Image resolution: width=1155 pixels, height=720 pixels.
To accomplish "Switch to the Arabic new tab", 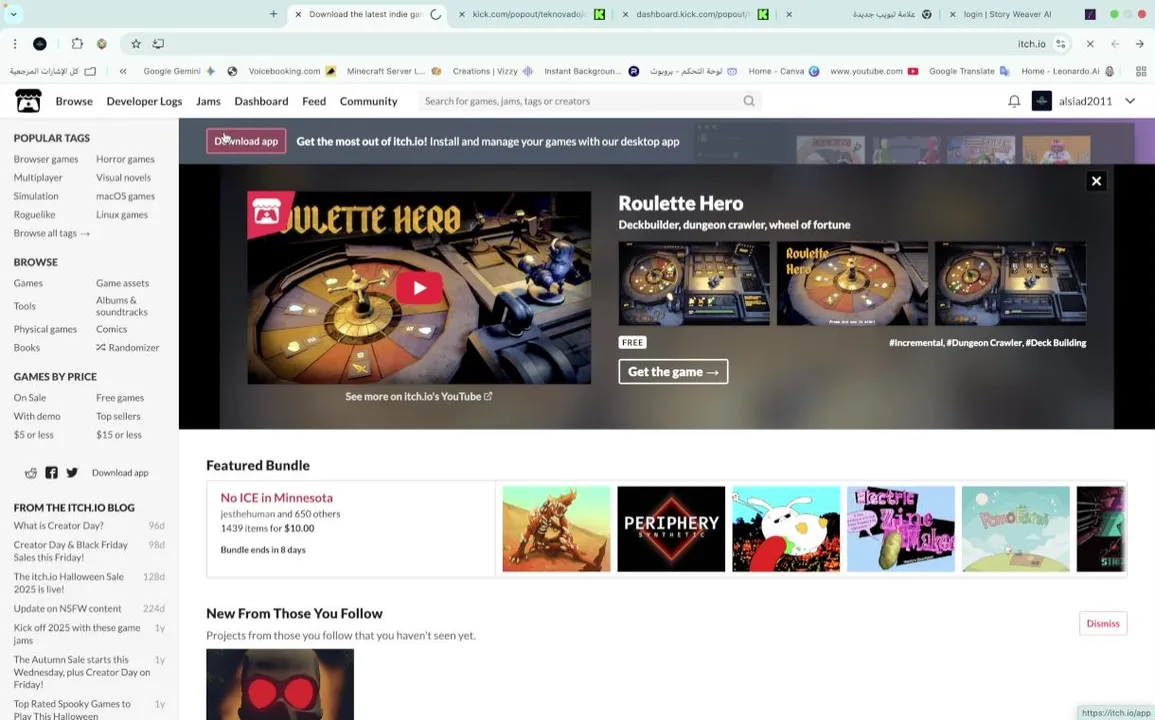I will click(862, 14).
